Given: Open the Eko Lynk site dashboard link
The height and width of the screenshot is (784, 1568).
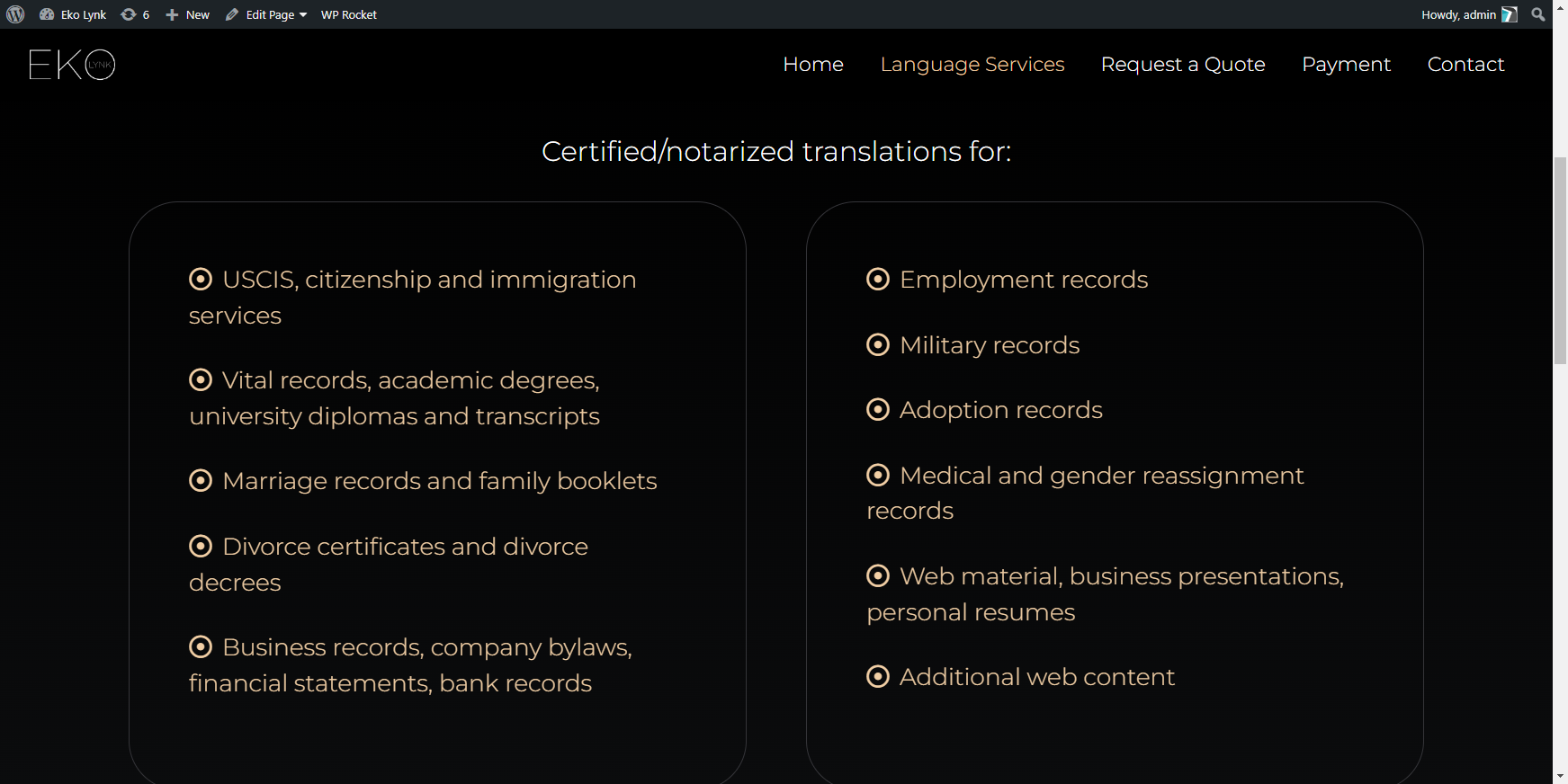Looking at the screenshot, I should 73,14.
